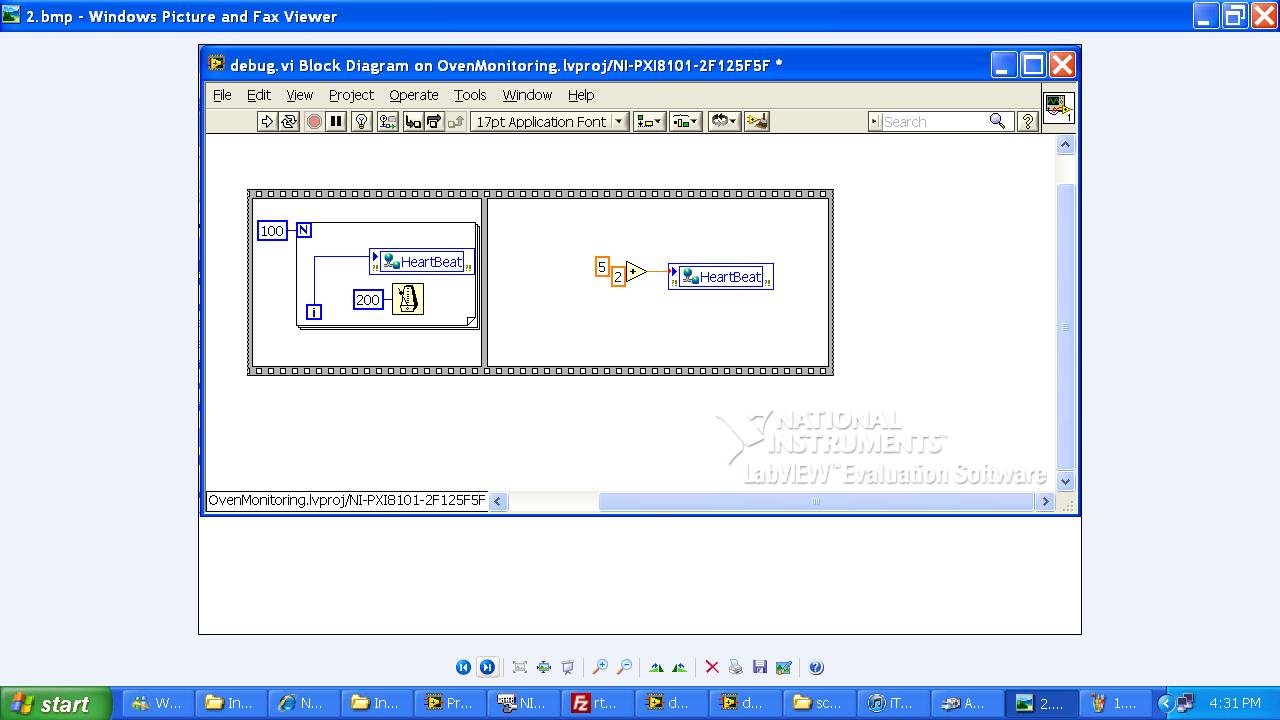
Task: Click the vertical scrollbar up arrow
Action: [x=1065, y=145]
